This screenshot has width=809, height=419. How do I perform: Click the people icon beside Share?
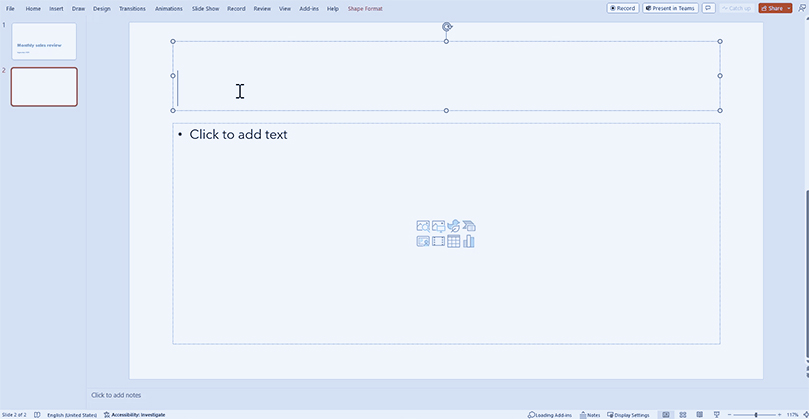pos(801,8)
